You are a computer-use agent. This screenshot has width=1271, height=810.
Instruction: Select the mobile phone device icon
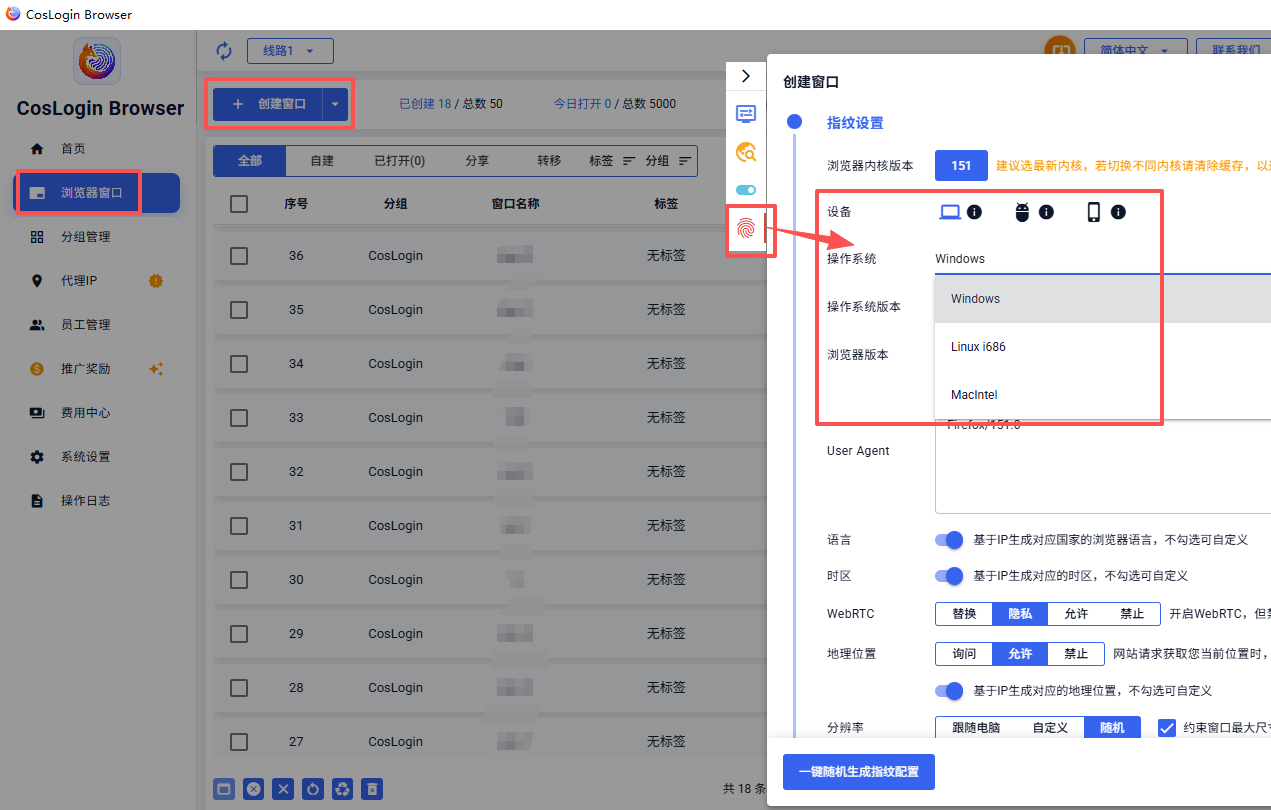click(x=1094, y=212)
